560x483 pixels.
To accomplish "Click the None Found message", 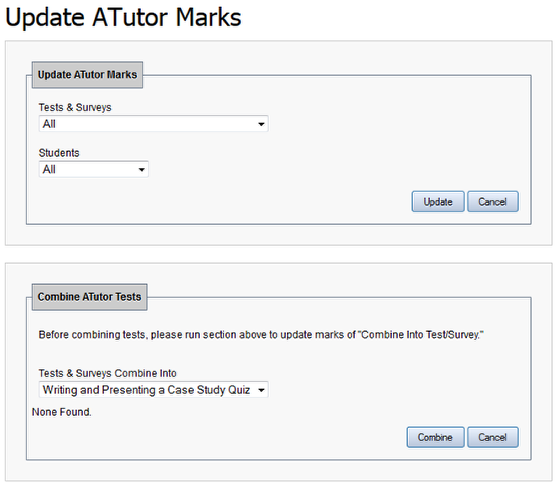I will click(x=62, y=412).
